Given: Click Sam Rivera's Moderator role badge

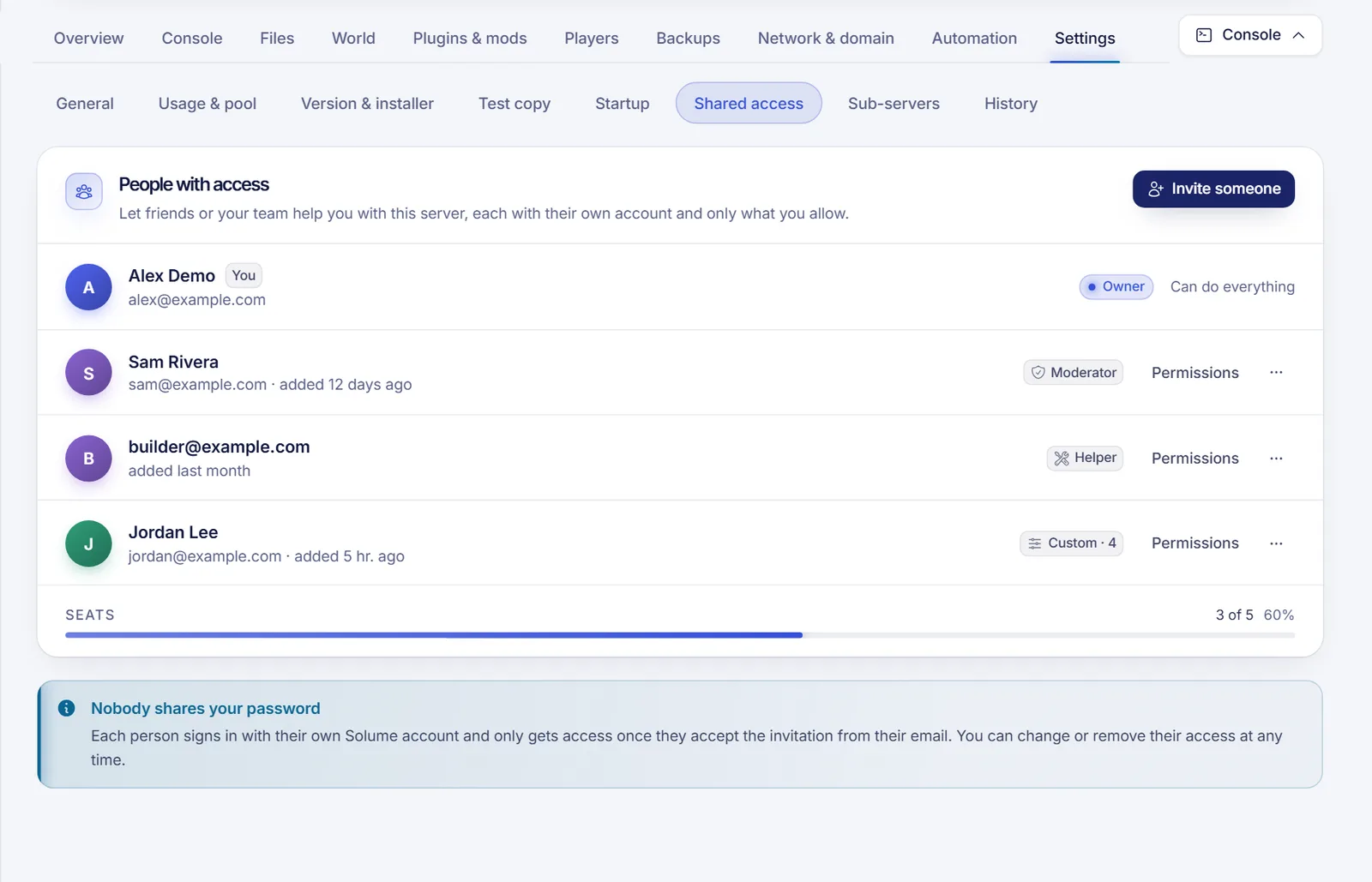Looking at the screenshot, I should pyautogui.click(x=1073, y=373).
